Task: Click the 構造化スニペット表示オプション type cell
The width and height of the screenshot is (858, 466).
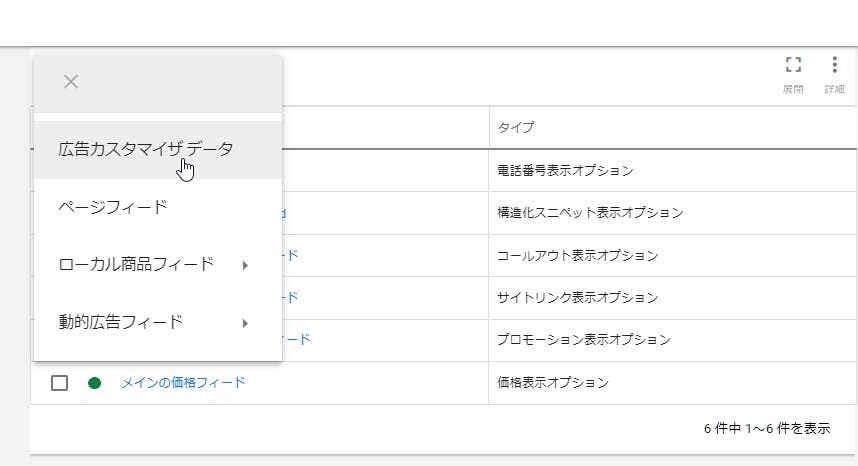Action: pos(589,213)
